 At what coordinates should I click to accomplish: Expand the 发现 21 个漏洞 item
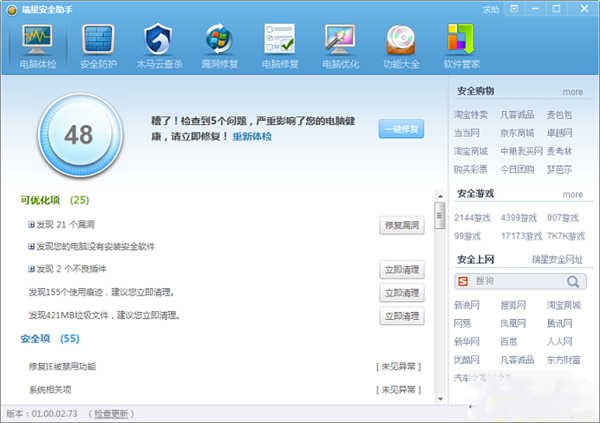coord(32,225)
